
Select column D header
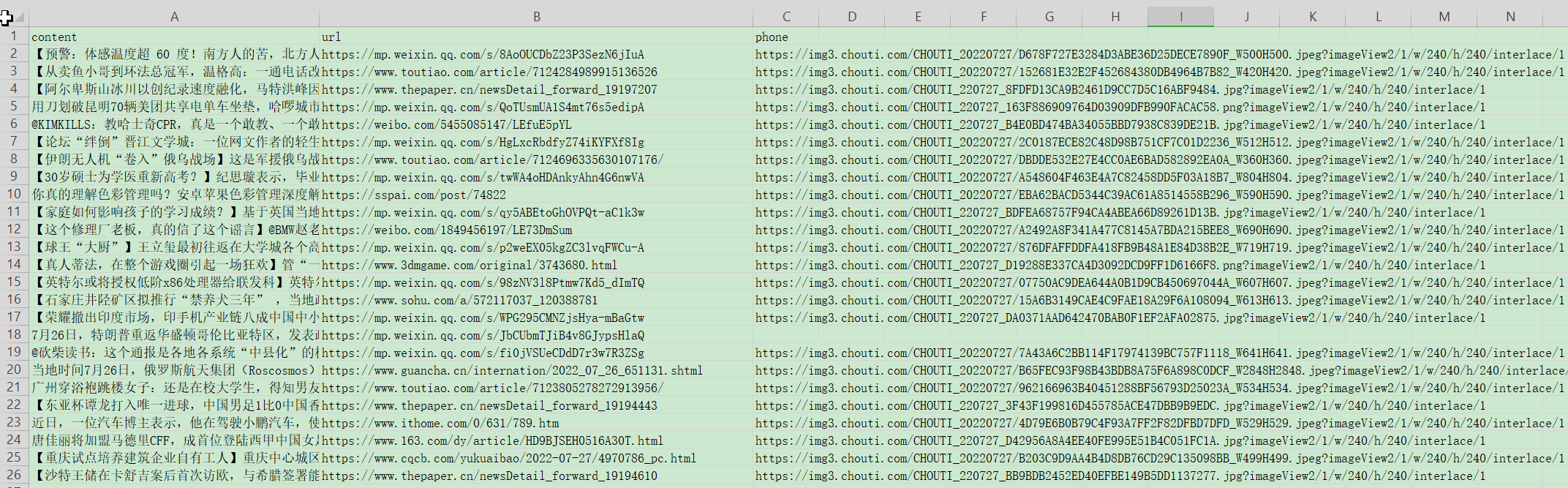point(852,16)
